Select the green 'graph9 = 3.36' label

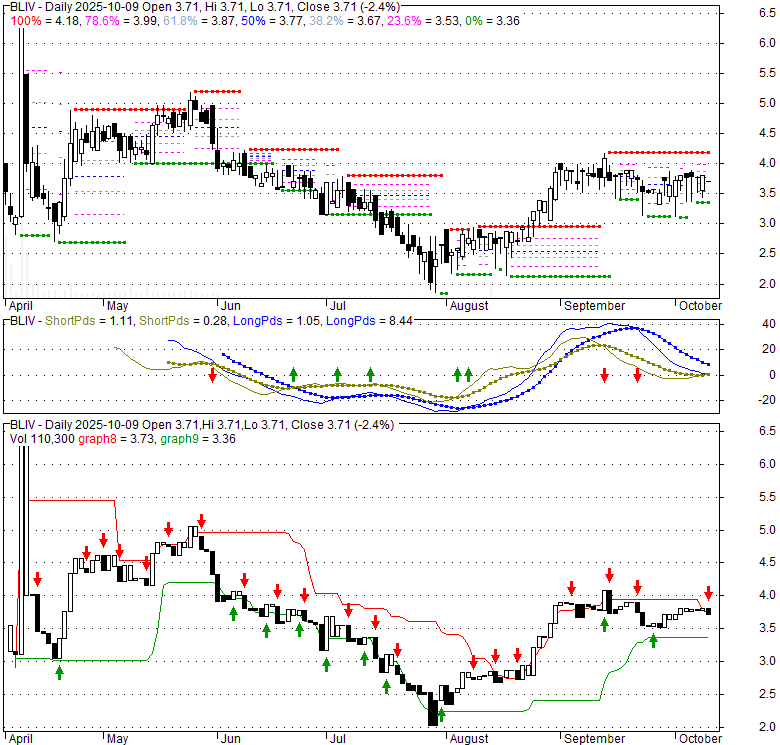pos(197,439)
